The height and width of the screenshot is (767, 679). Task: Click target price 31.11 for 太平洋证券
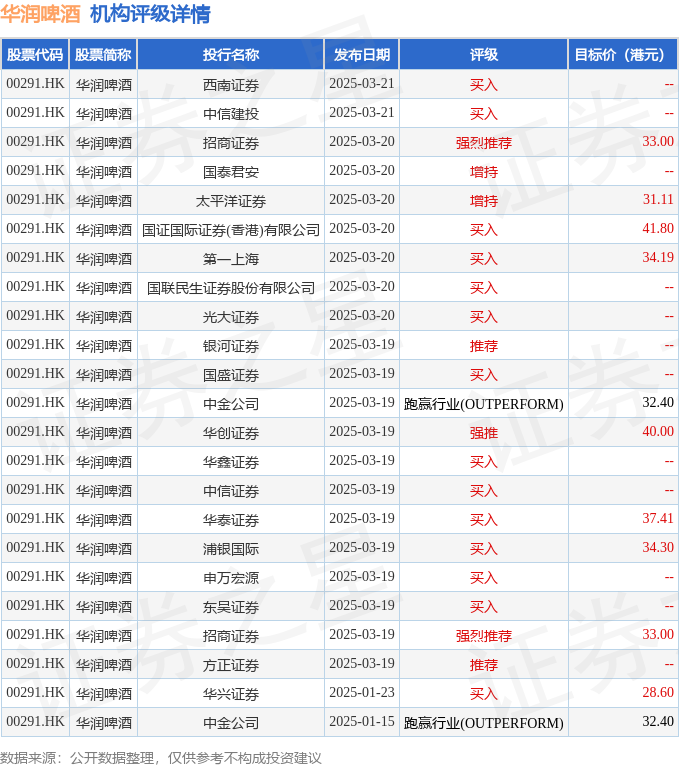pos(658,200)
